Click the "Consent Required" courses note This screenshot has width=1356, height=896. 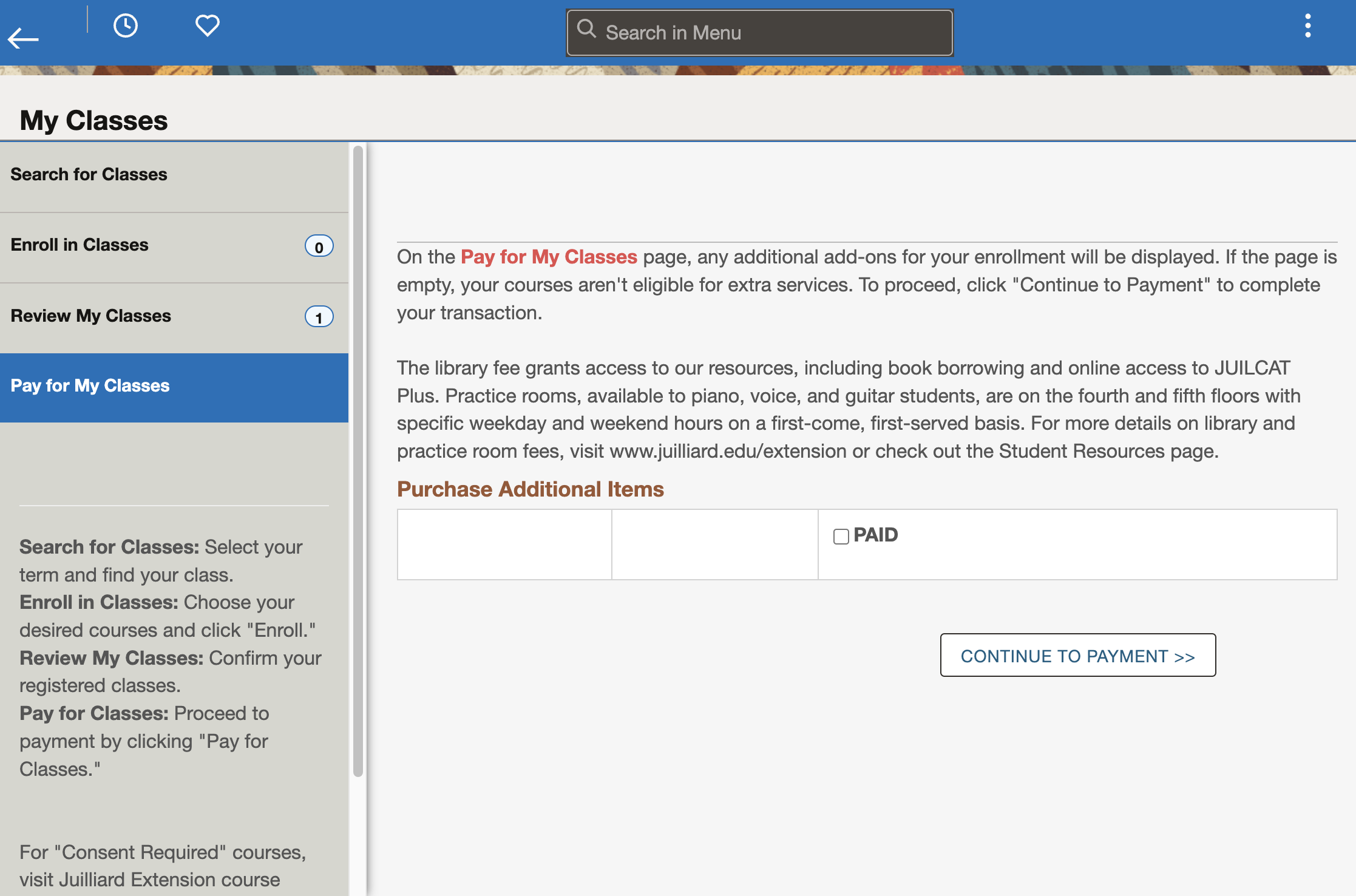pyautogui.click(x=163, y=866)
